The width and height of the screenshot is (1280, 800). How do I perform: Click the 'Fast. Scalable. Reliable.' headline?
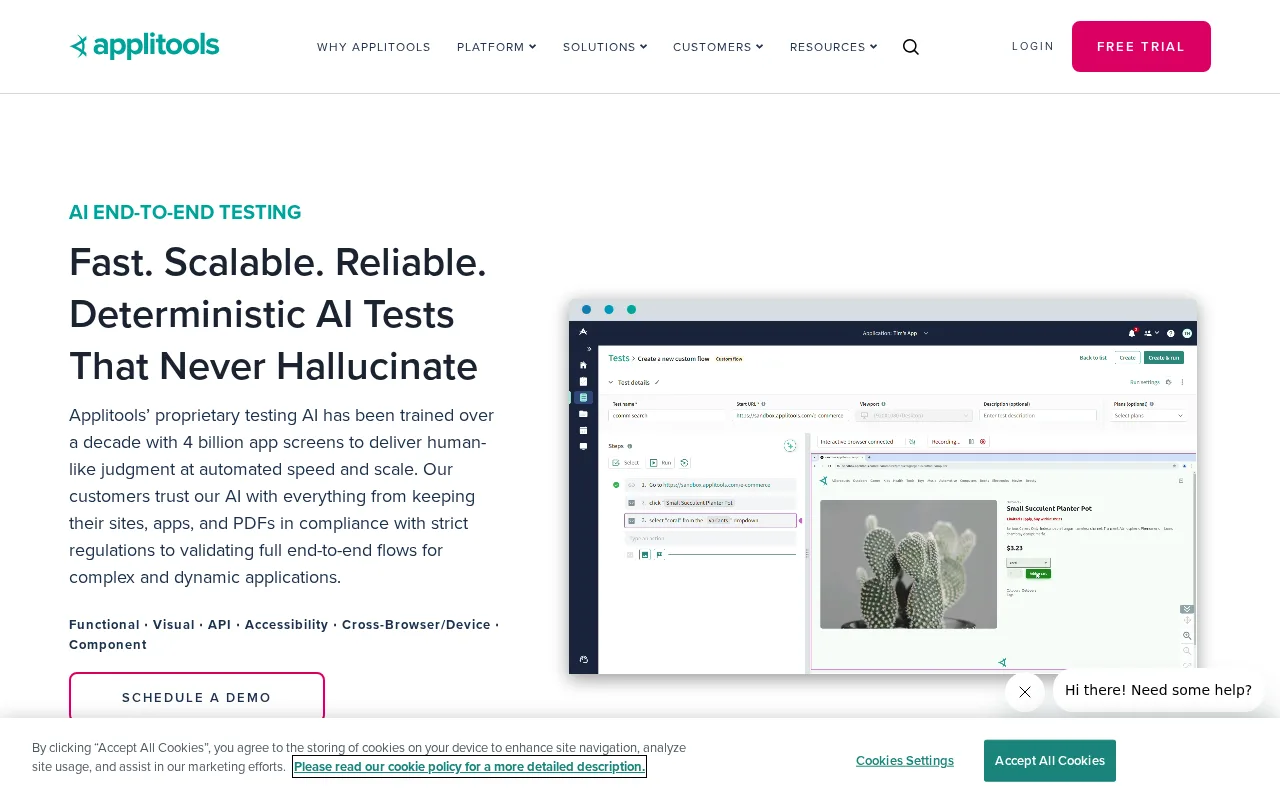click(x=278, y=262)
